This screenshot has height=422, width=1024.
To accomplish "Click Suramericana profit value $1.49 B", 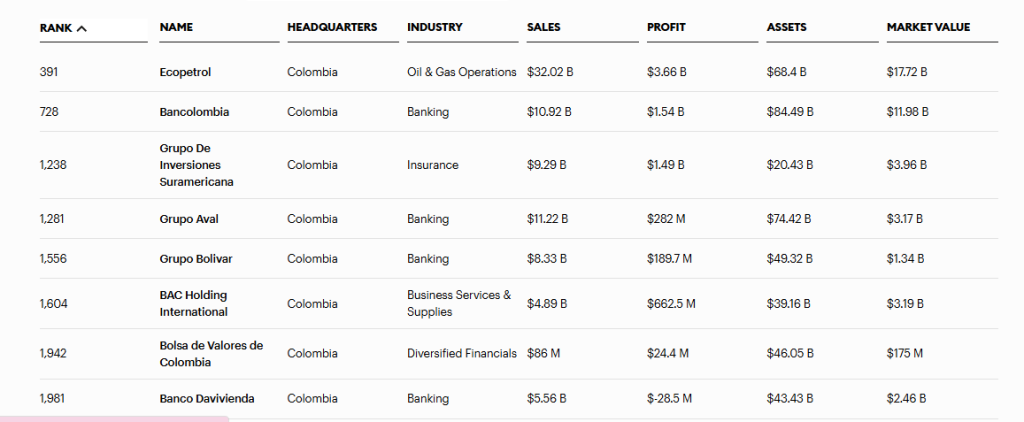I will 666,165.
